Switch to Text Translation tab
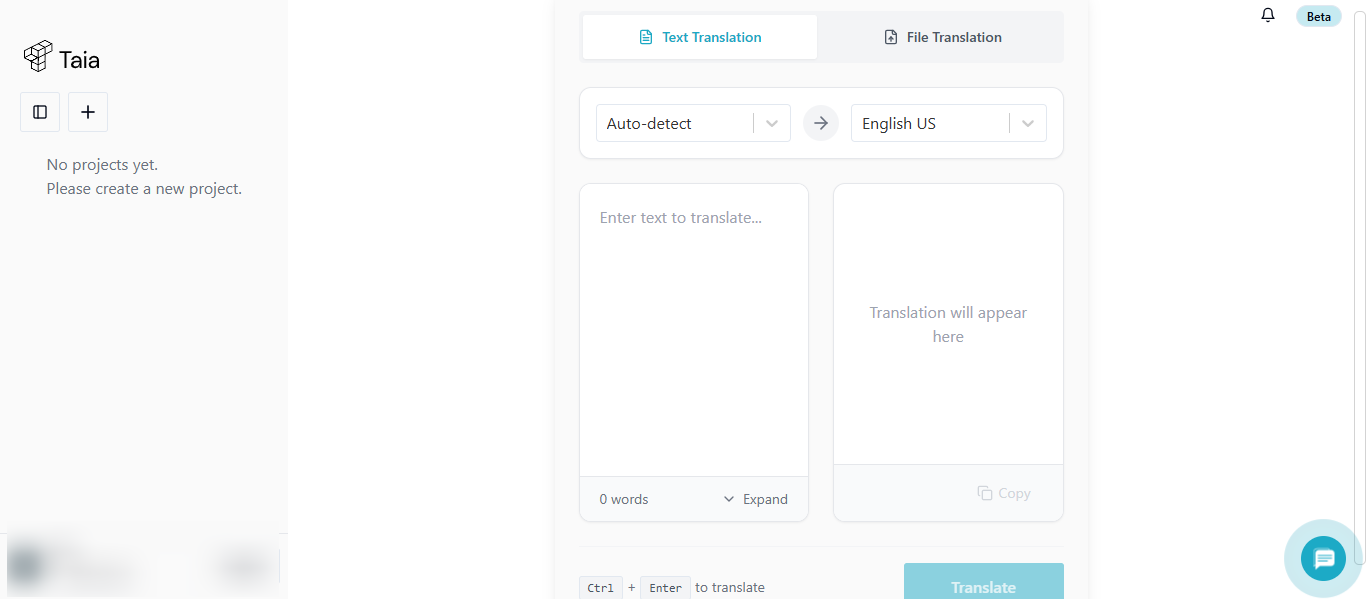The image size is (1366, 599). tap(700, 37)
